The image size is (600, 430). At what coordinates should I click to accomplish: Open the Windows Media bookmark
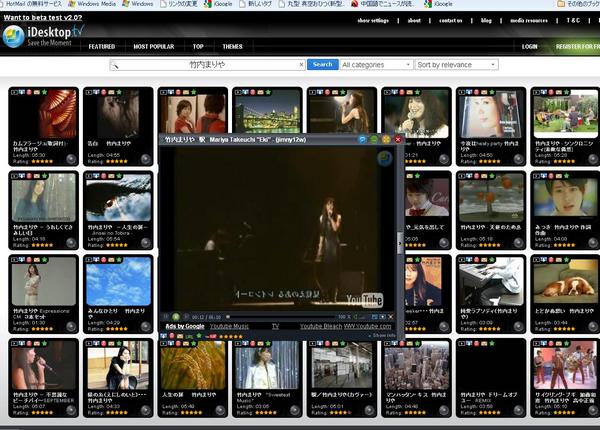92,4
